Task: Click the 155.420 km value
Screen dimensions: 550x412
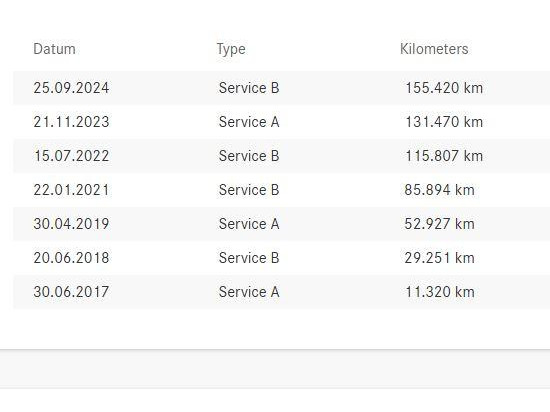Action: click(x=444, y=88)
